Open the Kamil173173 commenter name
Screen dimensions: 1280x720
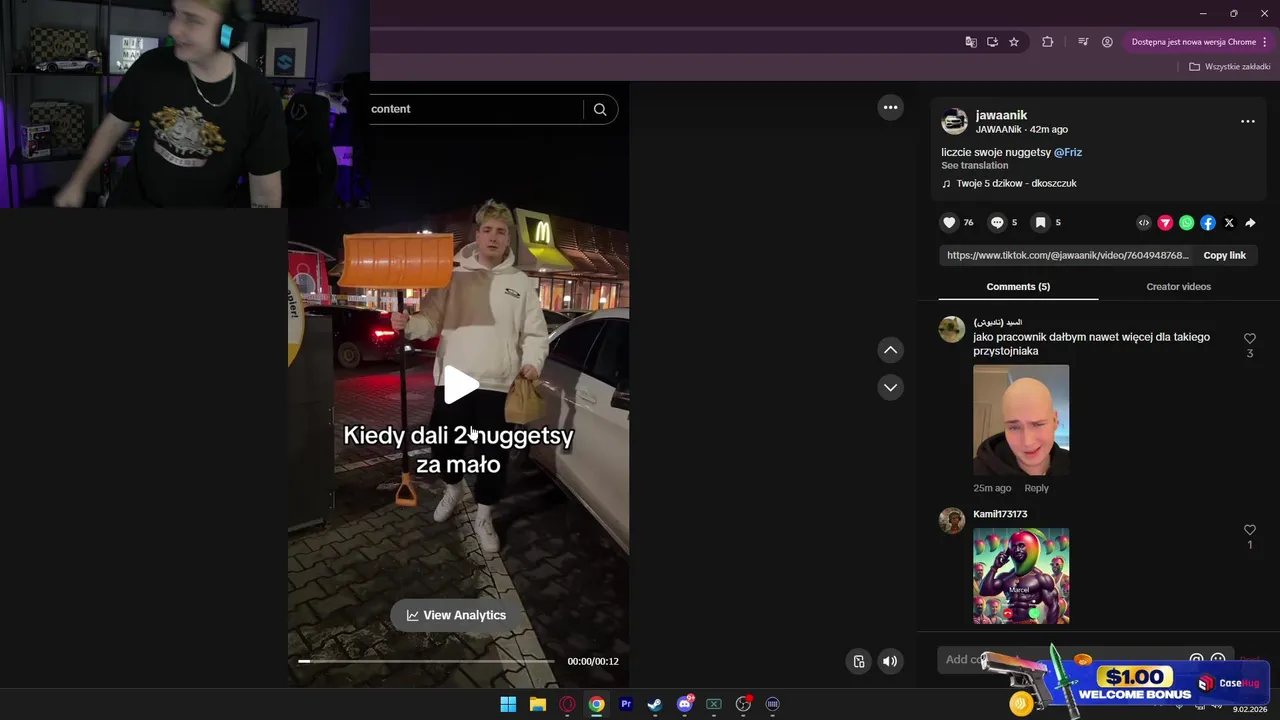point(1000,514)
